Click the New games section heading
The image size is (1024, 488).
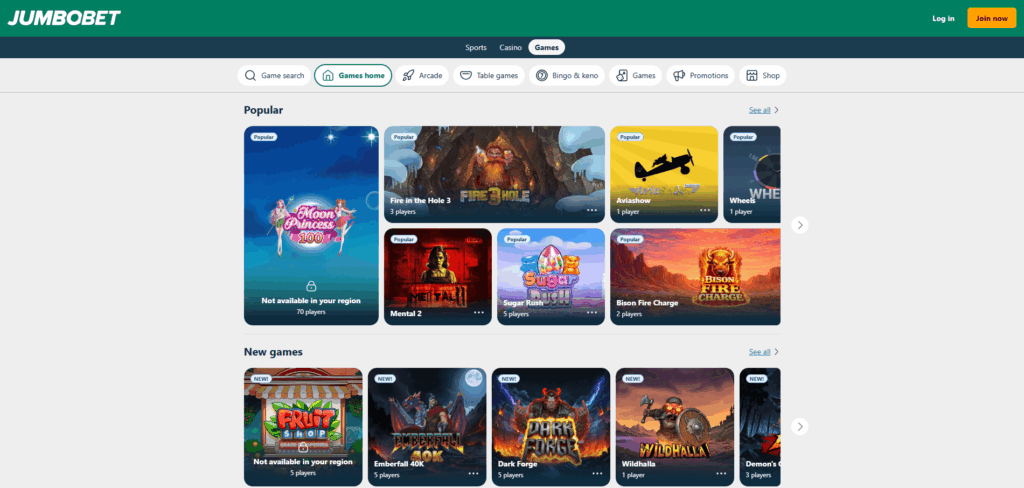[x=273, y=352]
